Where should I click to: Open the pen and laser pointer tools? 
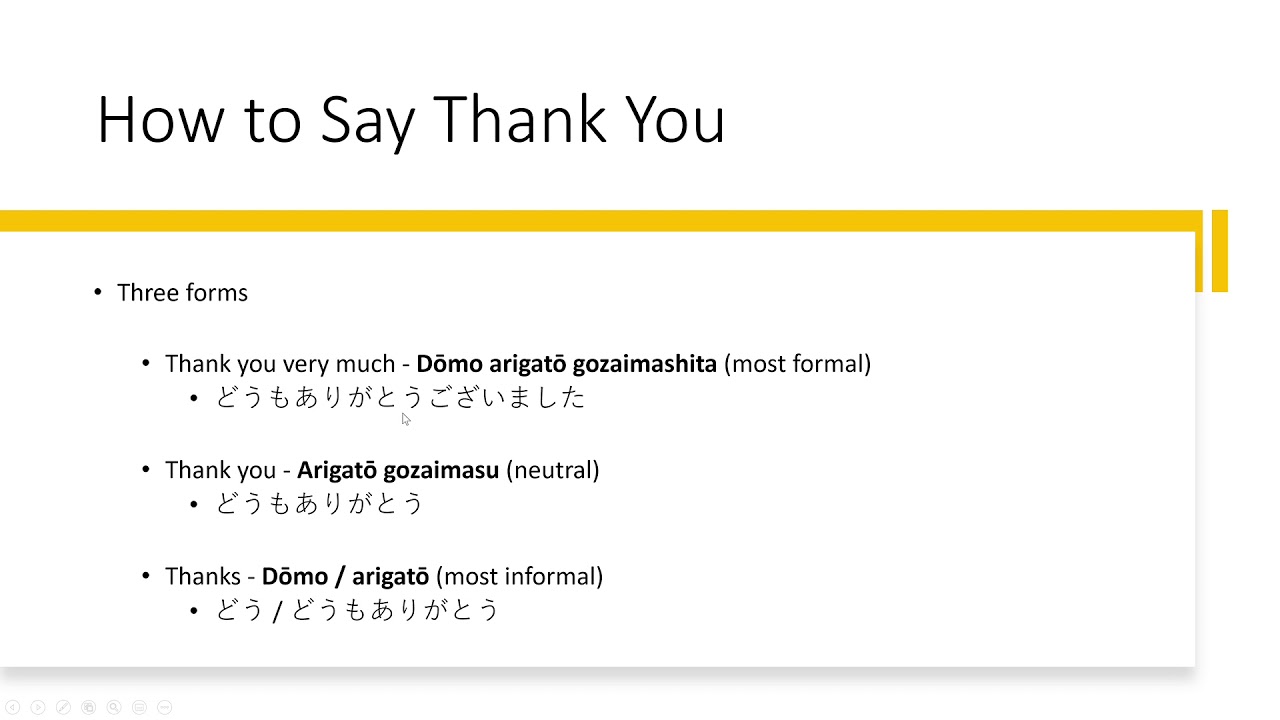(x=63, y=707)
